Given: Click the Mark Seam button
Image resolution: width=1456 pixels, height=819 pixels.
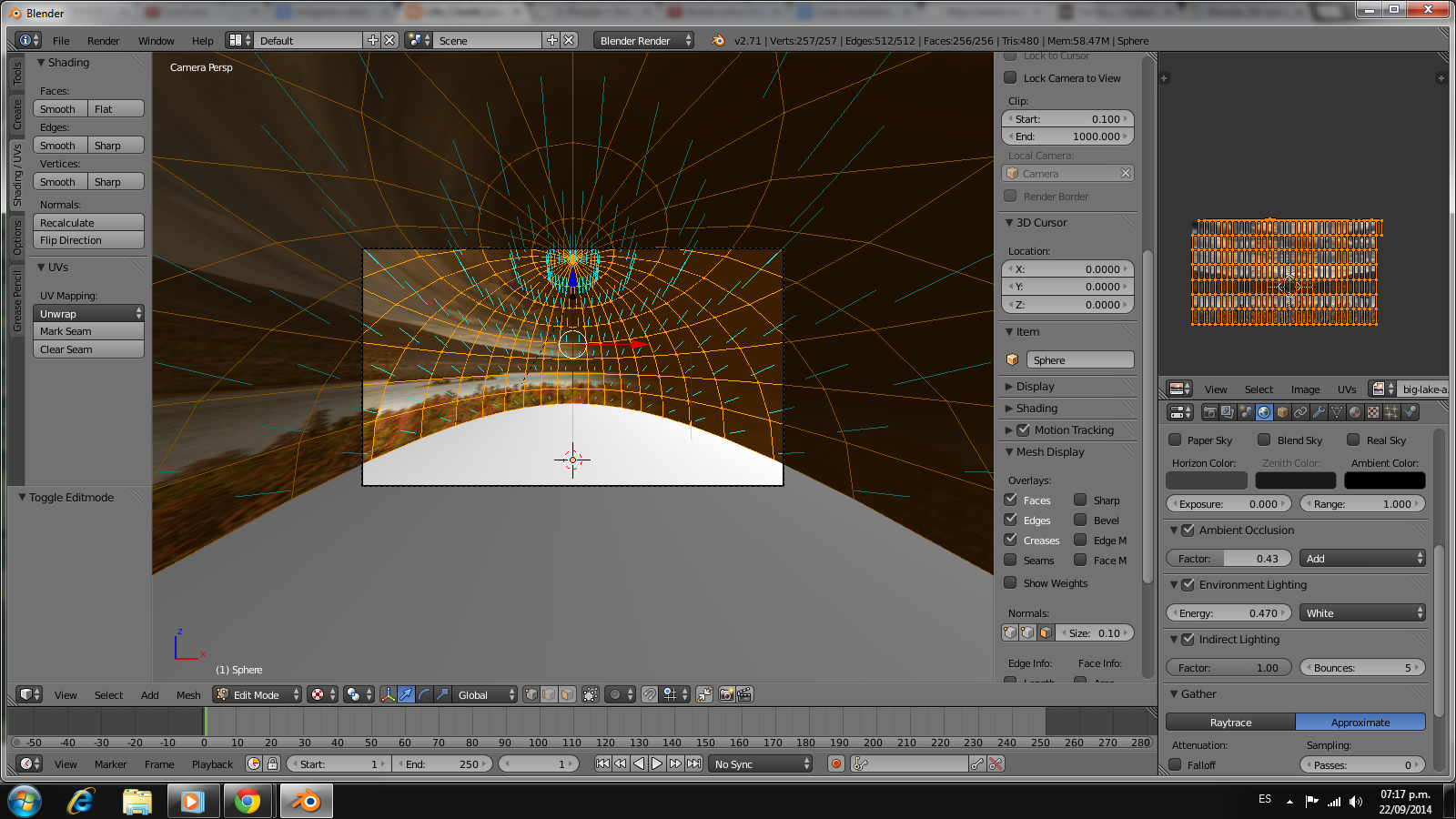Looking at the screenshot, I should [88, 331].
